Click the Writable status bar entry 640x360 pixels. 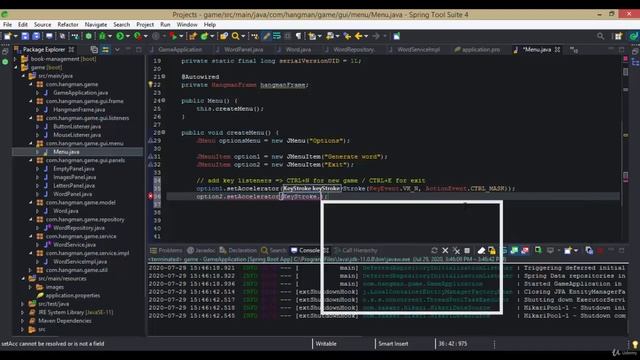(326, 344)
